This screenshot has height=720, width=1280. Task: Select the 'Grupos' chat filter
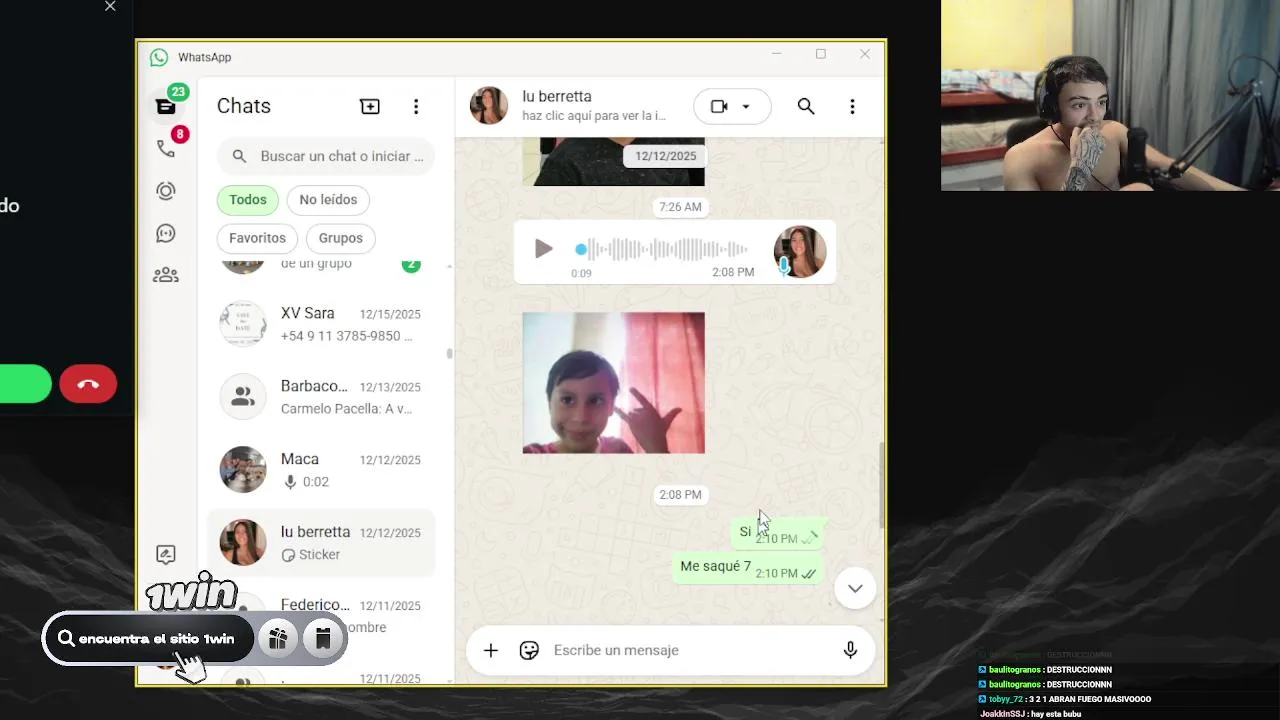click(341, 238)
